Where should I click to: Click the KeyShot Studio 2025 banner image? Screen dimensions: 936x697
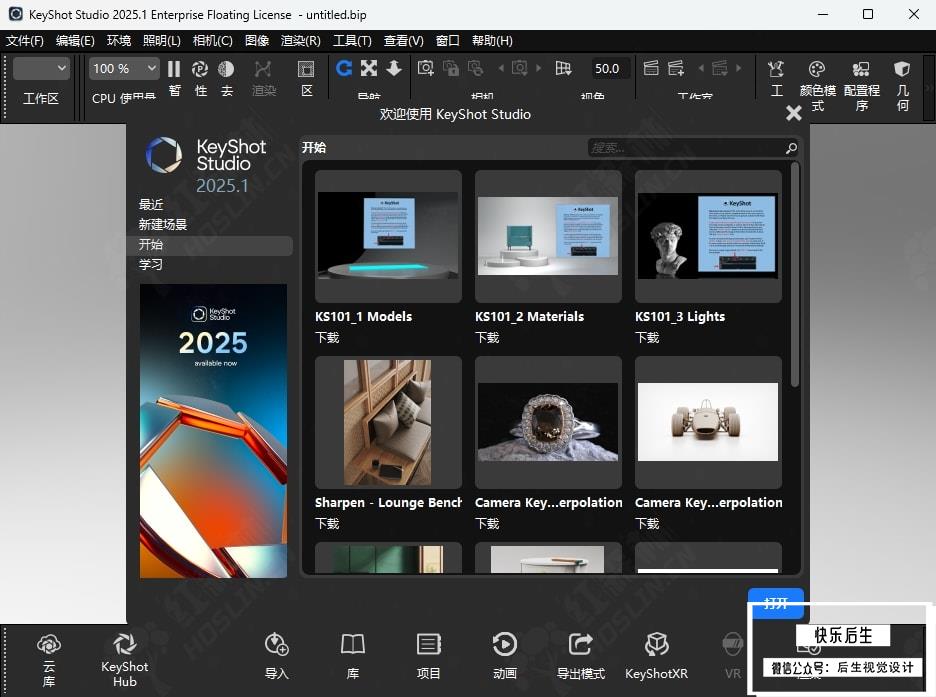(213, 431)
